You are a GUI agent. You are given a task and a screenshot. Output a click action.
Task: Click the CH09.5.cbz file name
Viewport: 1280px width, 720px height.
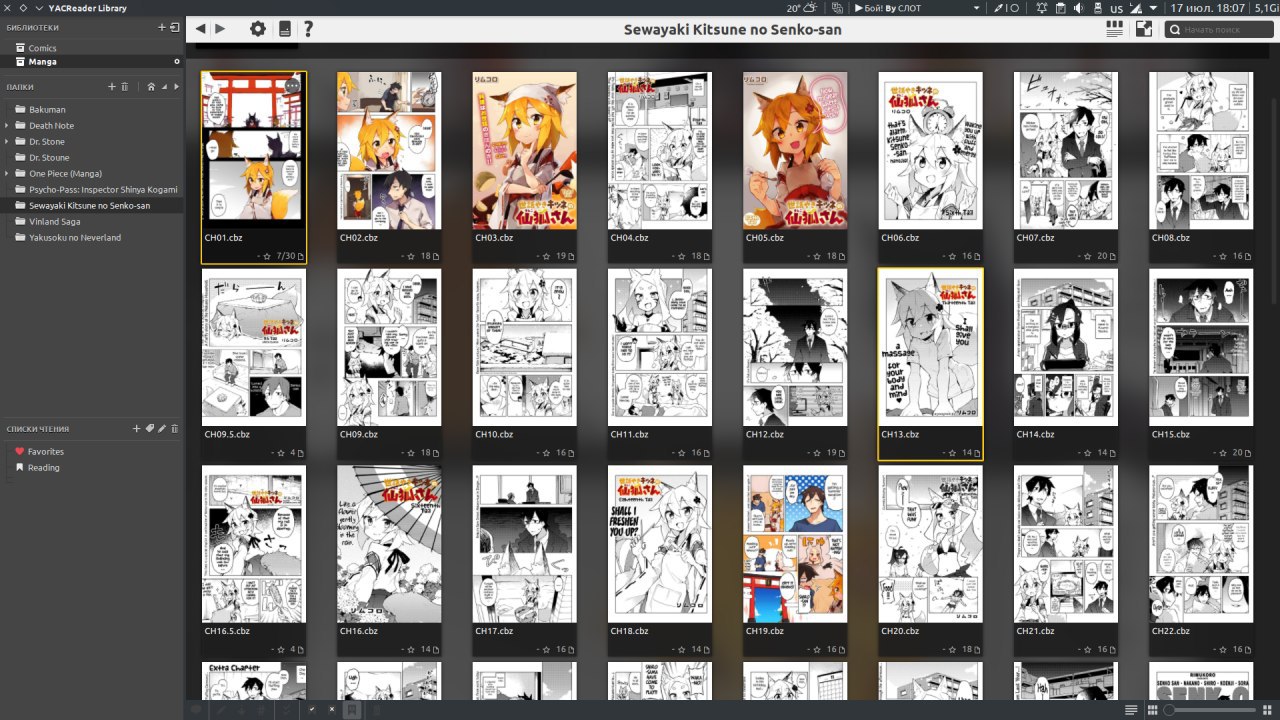point(227,435)
